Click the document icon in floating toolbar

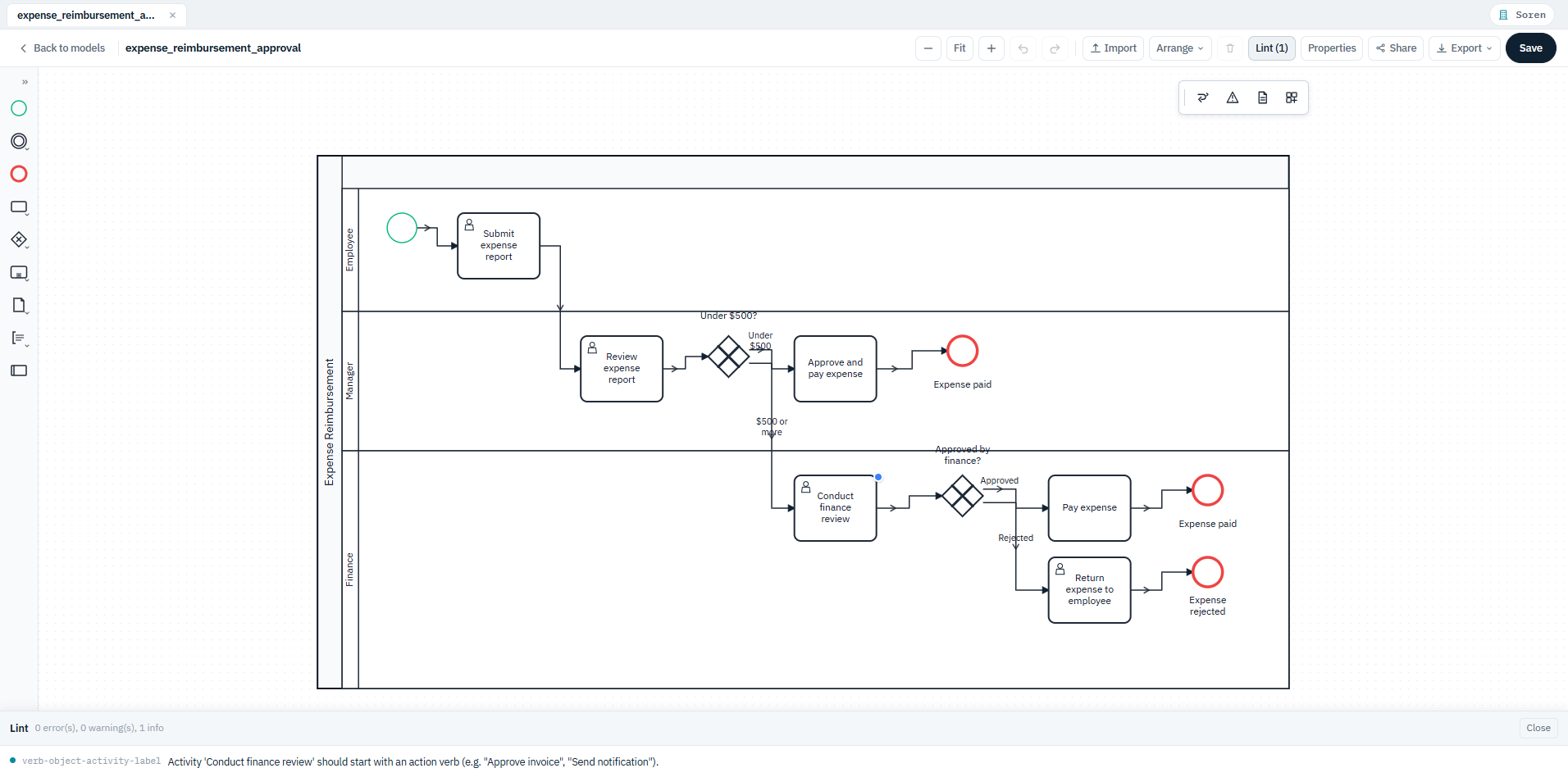(1263, 98)
